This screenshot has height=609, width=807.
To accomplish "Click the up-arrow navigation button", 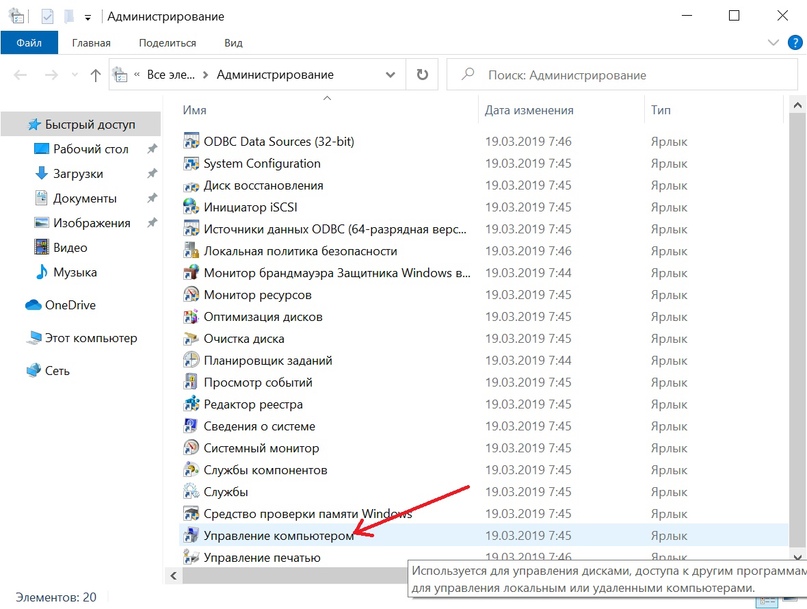I will pos(96,75).
